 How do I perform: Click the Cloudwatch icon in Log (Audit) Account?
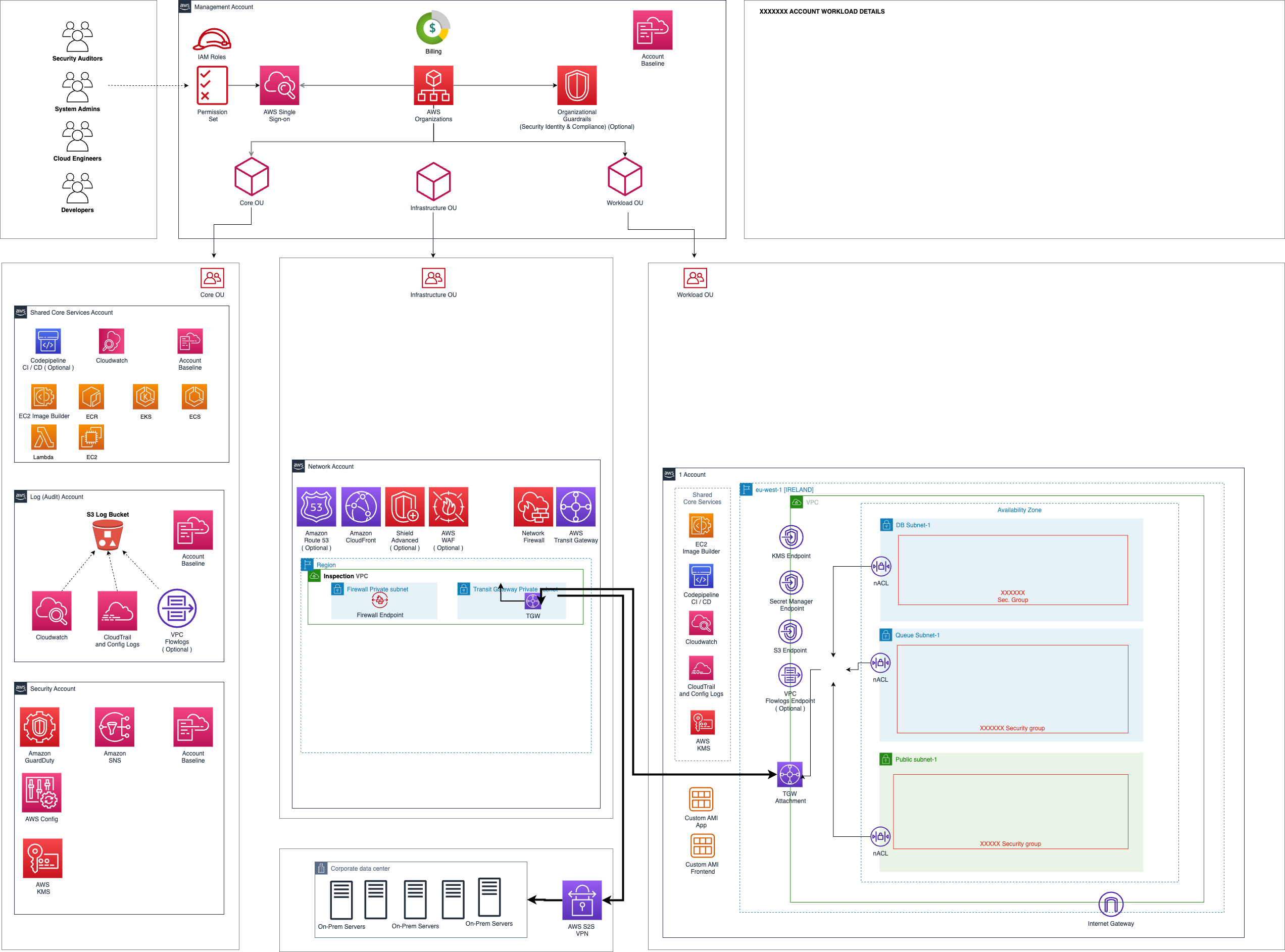click(x=52, y=611)
